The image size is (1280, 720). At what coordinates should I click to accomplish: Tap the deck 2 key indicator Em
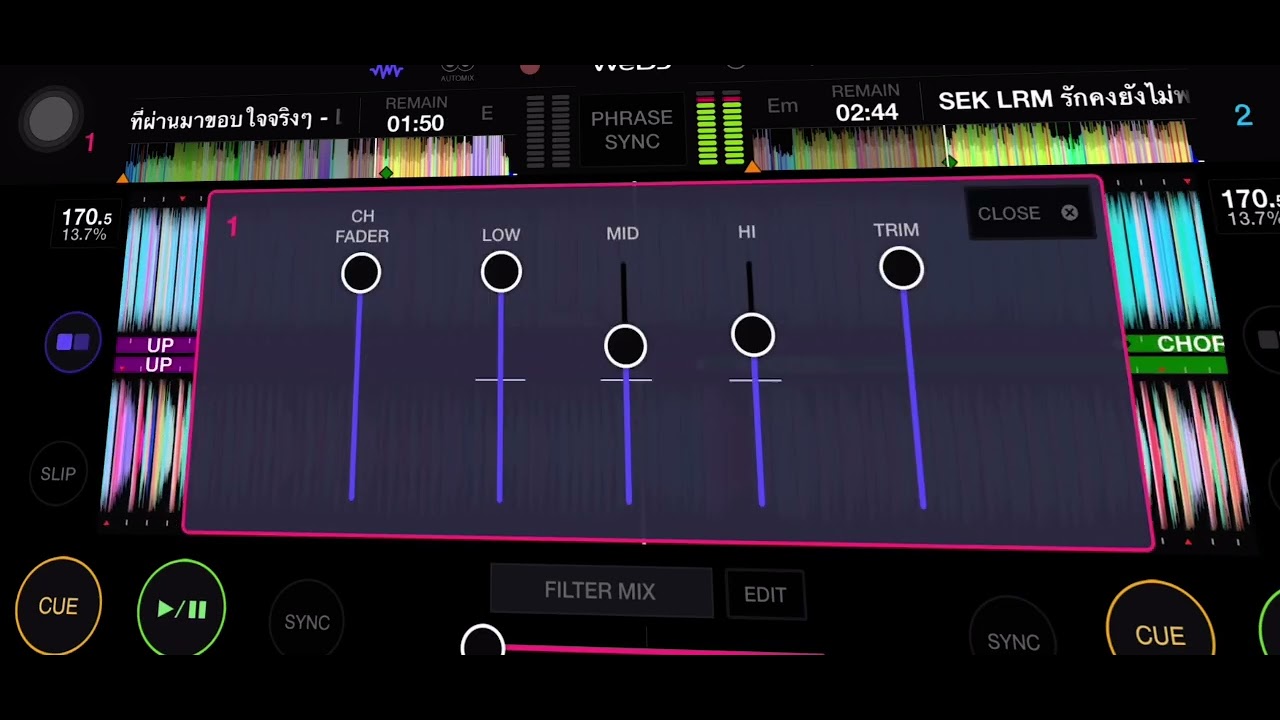tap(782, 105)
